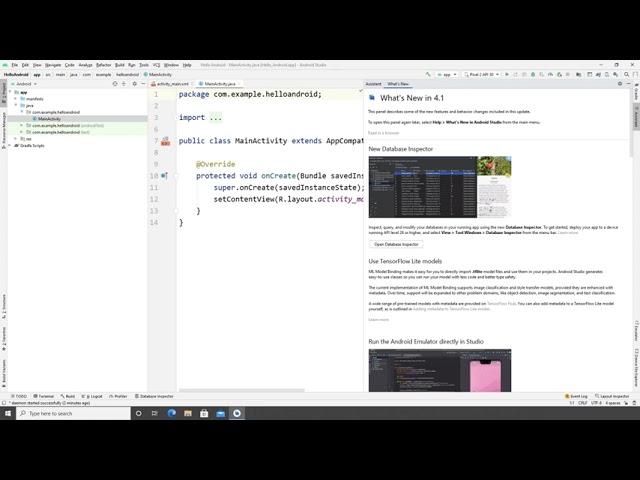Hide the Project panel with minus icon
The width and height of the screenshot is (640, 480).
(x=143, y=84)
